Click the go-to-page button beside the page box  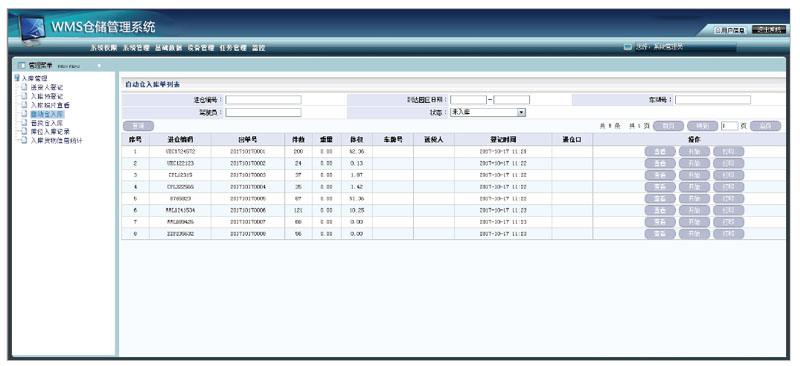(703, 126)
